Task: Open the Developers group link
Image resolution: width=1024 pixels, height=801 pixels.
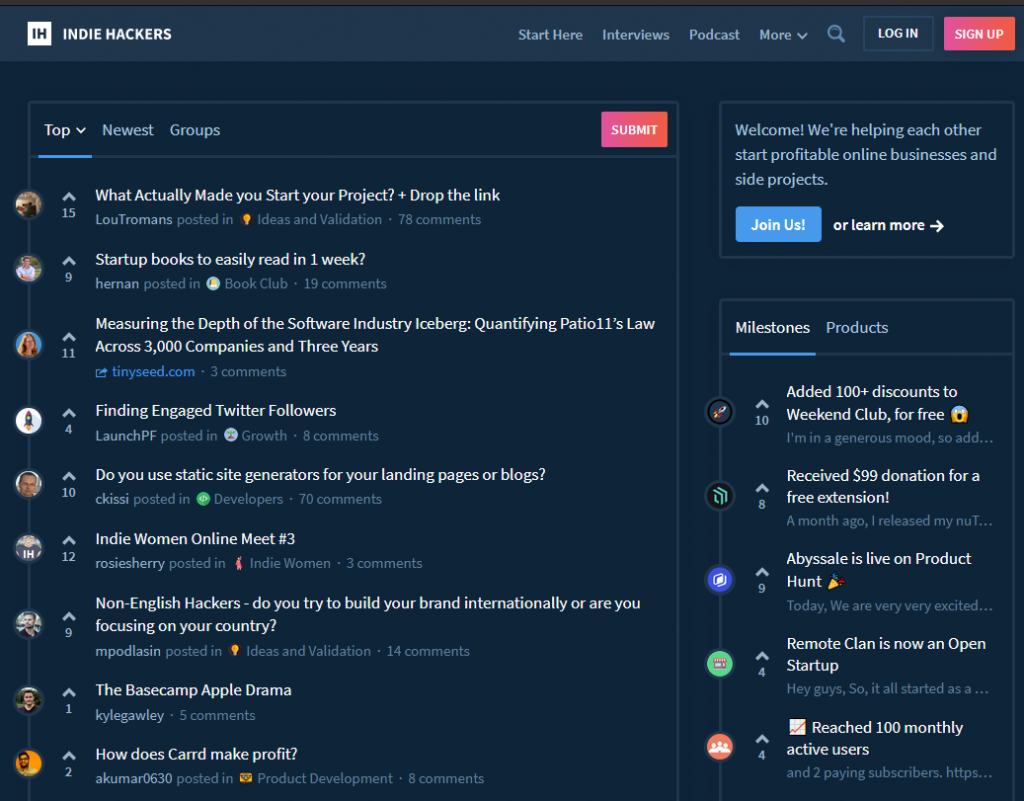Action: pos(248,499)
